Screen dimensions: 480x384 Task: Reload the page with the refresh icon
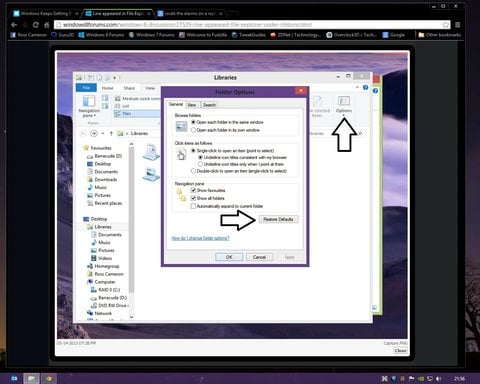point(36,25)
